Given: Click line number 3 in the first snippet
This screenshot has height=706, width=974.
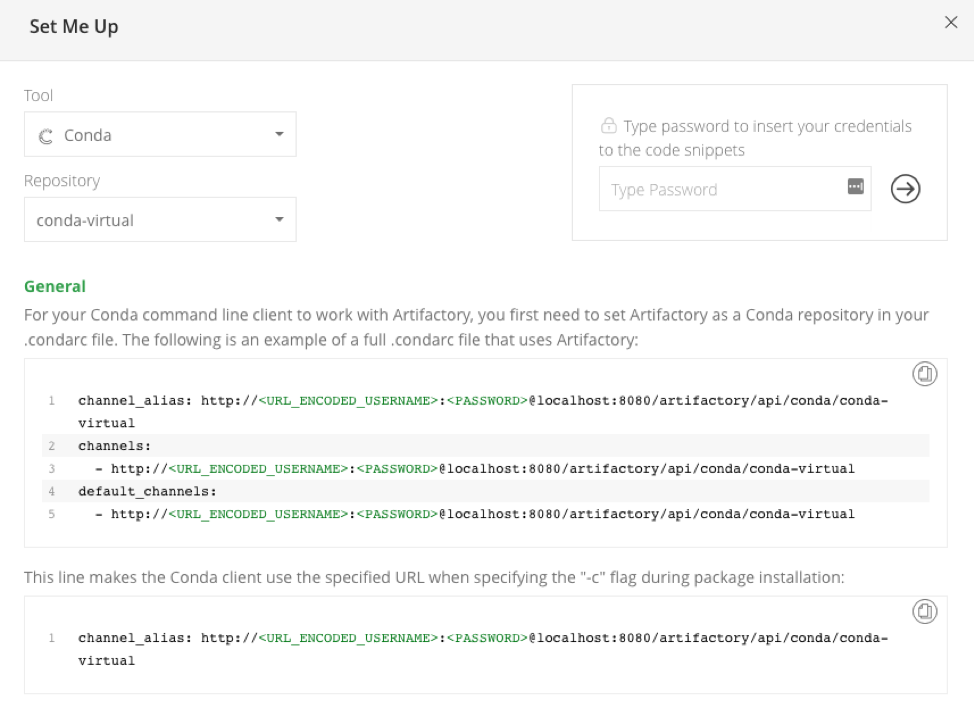Looking at the screenshot, I should click(50, 469).
